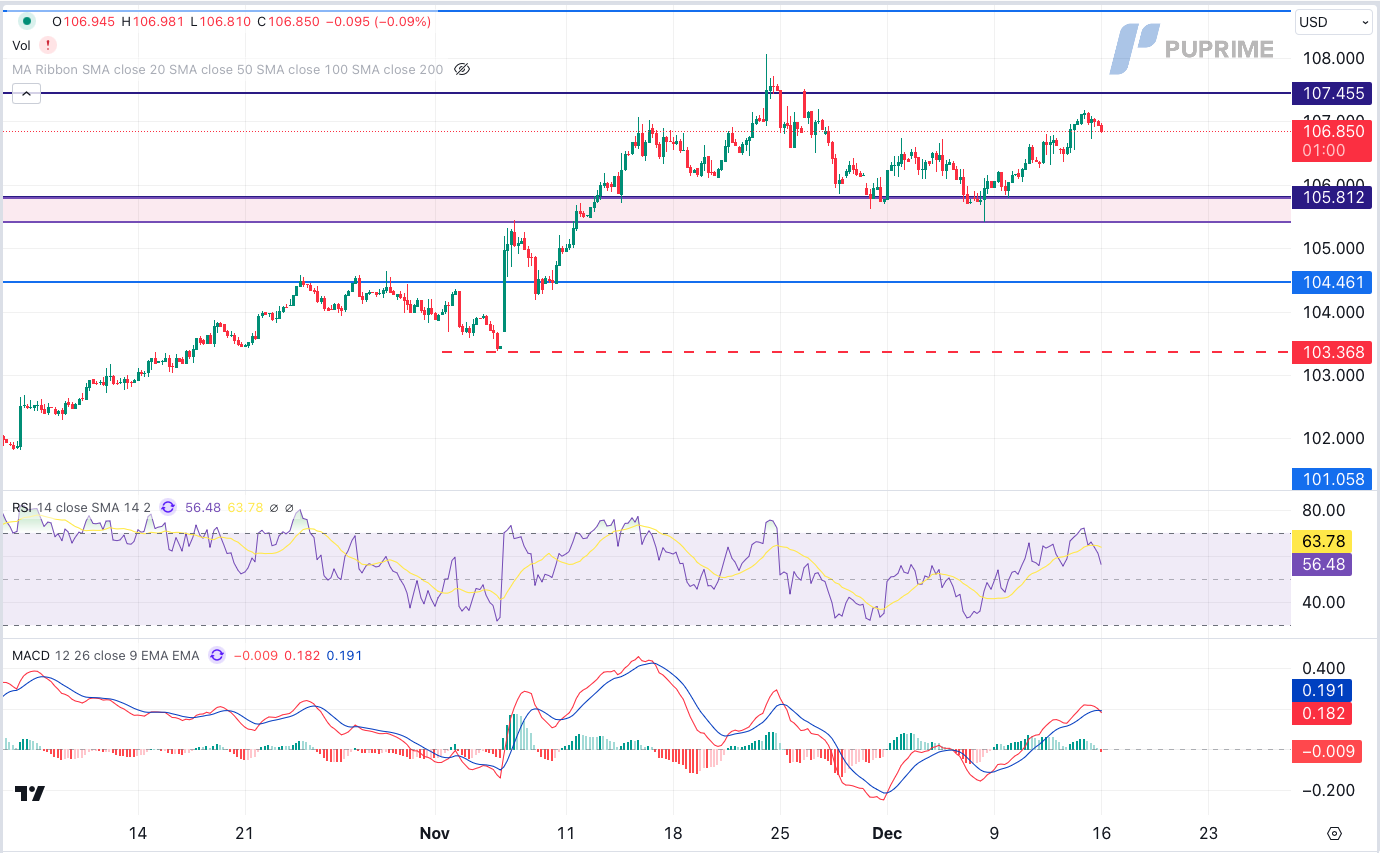Click the green market status dot
1380x853 pixels.
(x=26, y=21)
